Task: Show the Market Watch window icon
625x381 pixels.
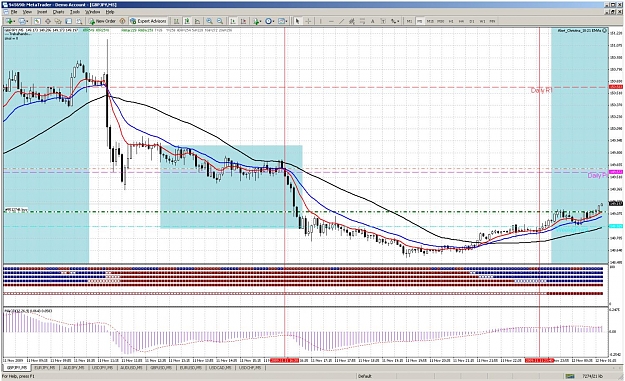Action: [37, 21]
